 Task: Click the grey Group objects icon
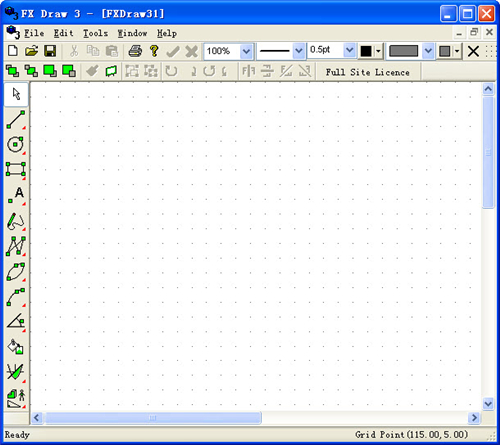tap(132, 71)
